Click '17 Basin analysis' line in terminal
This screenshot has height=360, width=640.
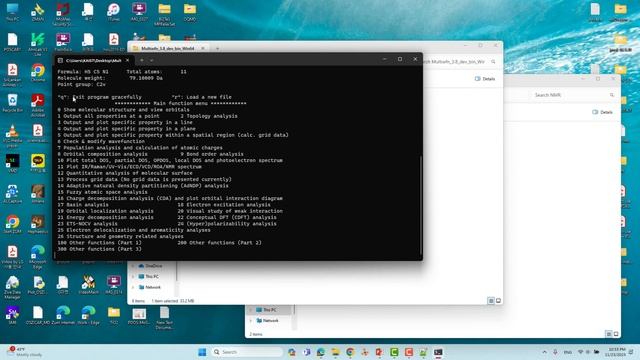[x=83, y=205]
